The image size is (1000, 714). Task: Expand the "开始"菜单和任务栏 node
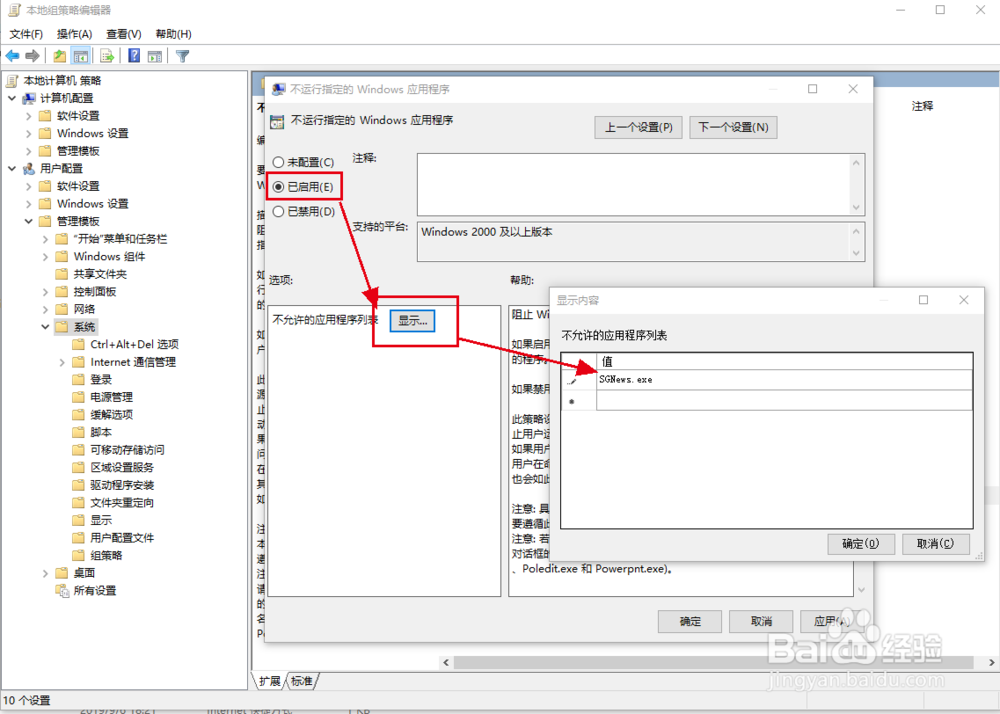pos(45,239)
